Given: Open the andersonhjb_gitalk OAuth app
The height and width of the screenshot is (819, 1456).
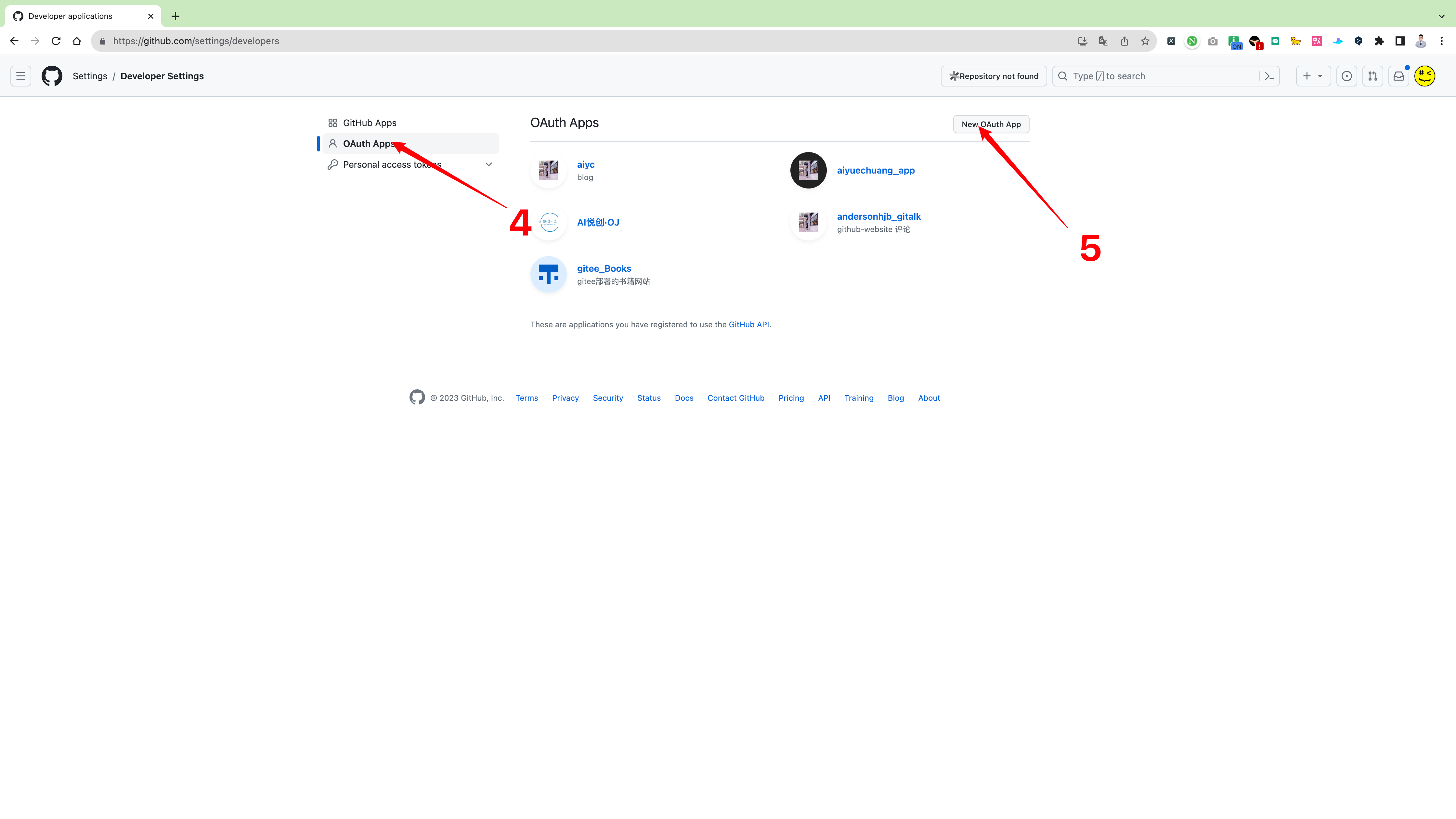Looking at the screenshot, I should click(879, 216).
